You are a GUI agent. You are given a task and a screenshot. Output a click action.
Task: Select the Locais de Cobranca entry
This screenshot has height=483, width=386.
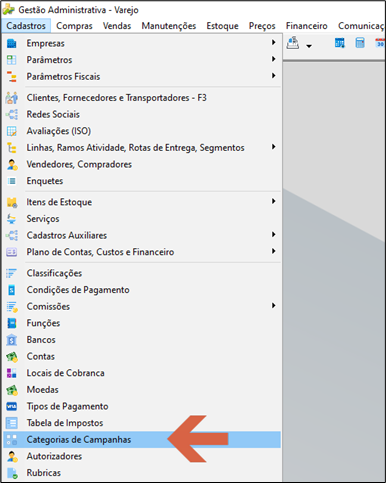pyautogui.click(x=142, y=373)
